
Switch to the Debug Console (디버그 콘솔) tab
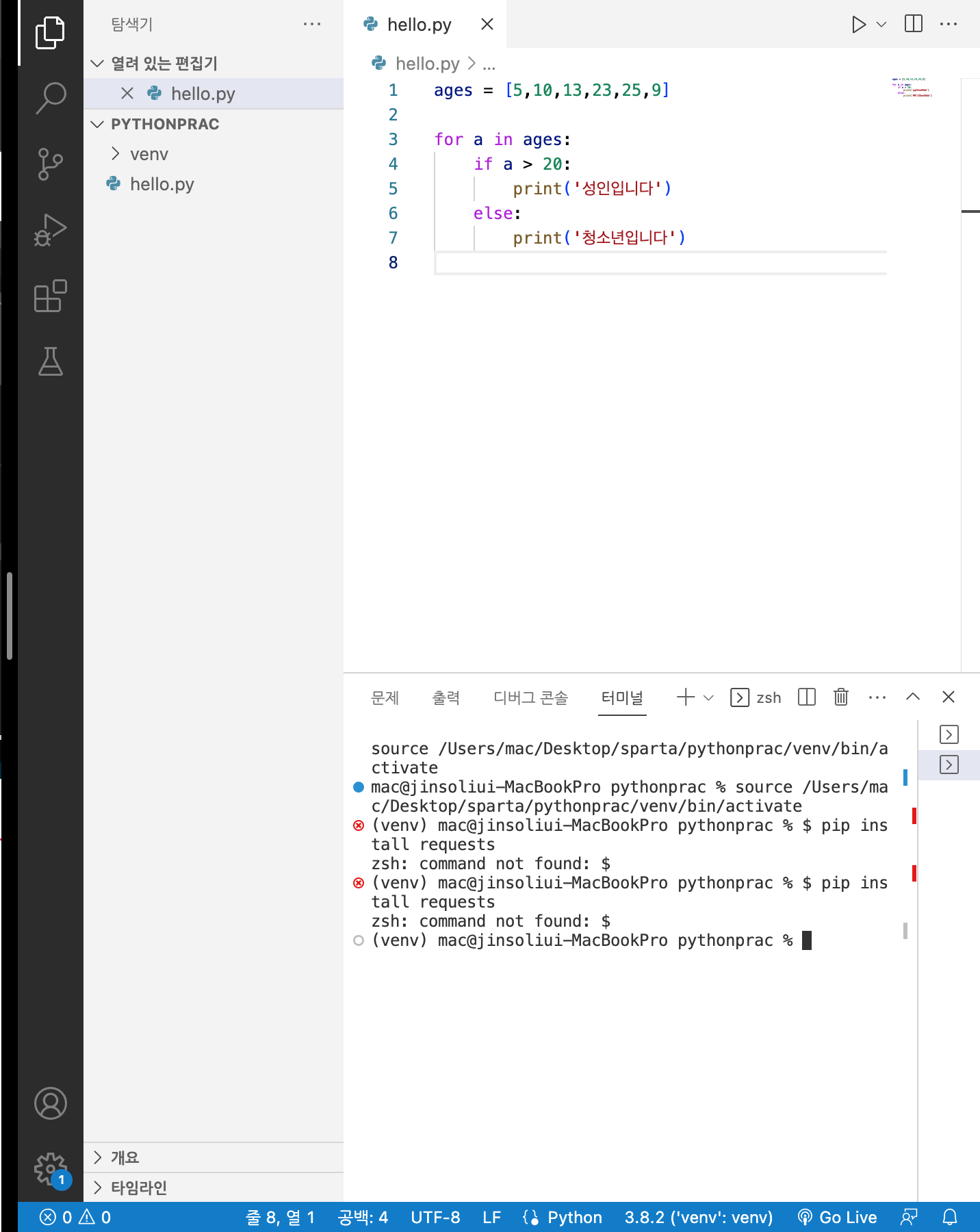coord(531,697)
